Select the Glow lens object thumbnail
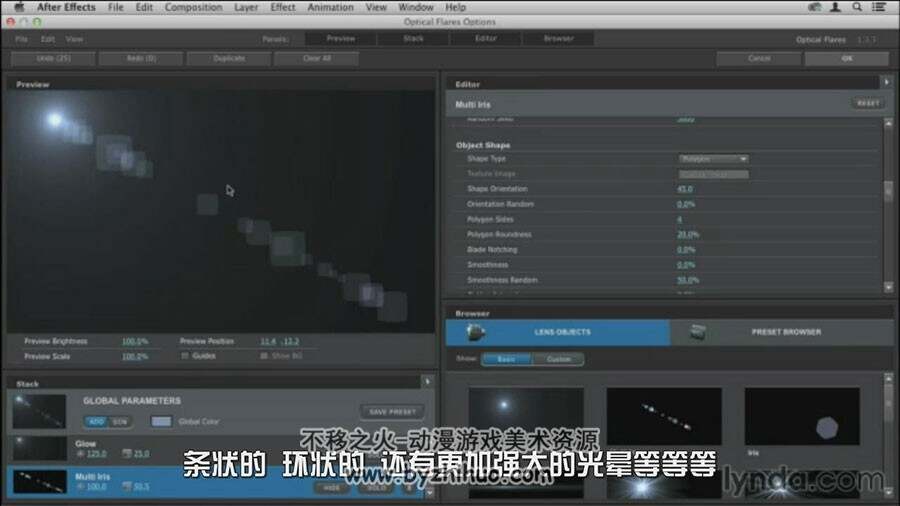This screenshot has width=900, height=506. (x=526, y=416)
